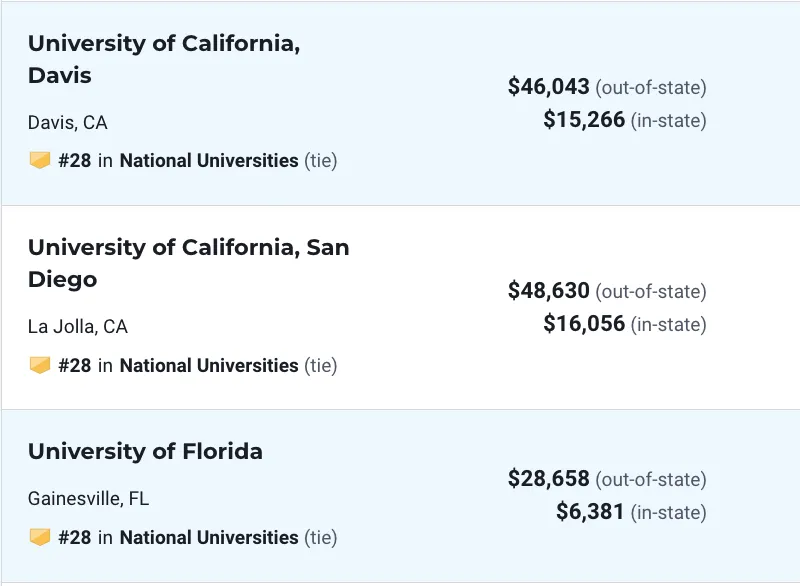This screenshot has height=586, width=800.
Task: Select National Universities link in UC San Diego row
Action: [209, 366]
